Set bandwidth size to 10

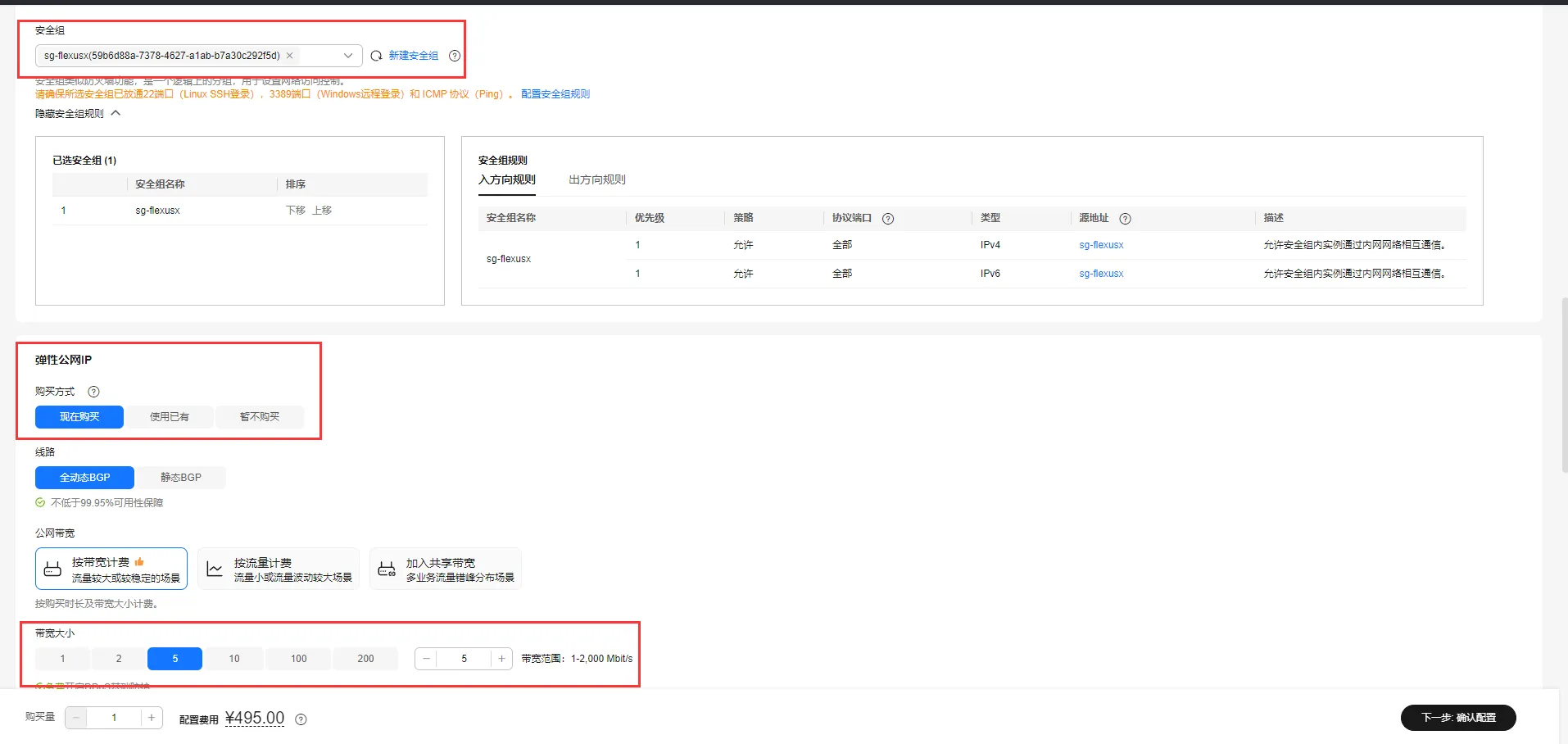click(234, 659)
